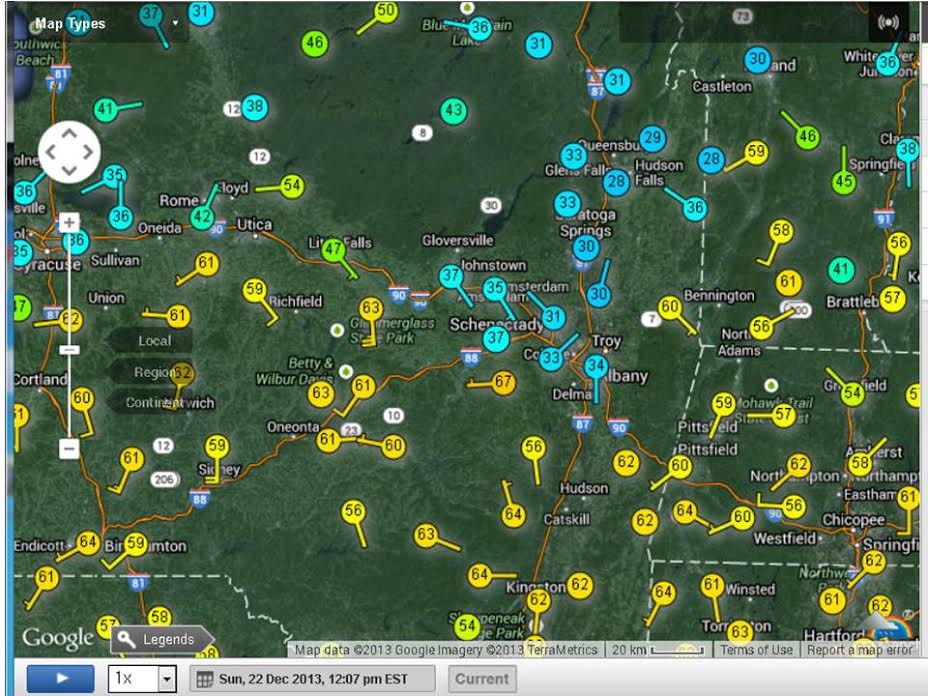Click the Oneonta city label
This screenshot has width=928, height=696.
point(293,427)
